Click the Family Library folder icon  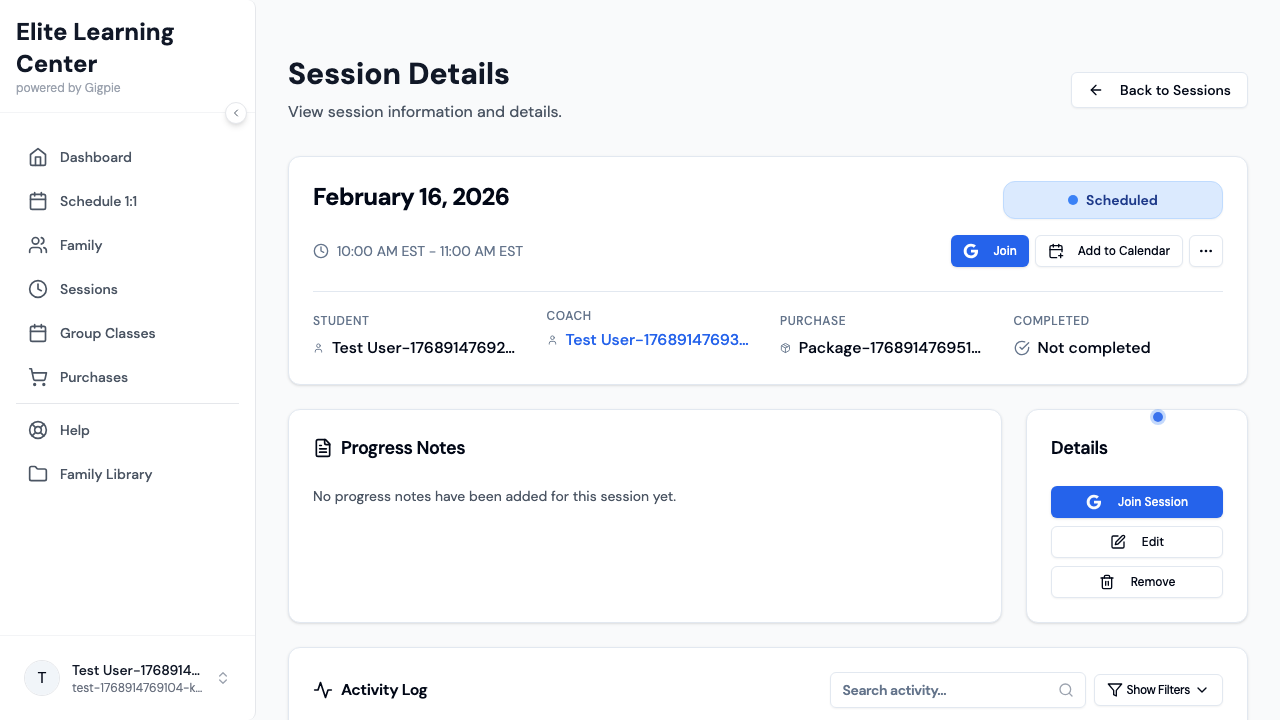(x=38, y=474)
